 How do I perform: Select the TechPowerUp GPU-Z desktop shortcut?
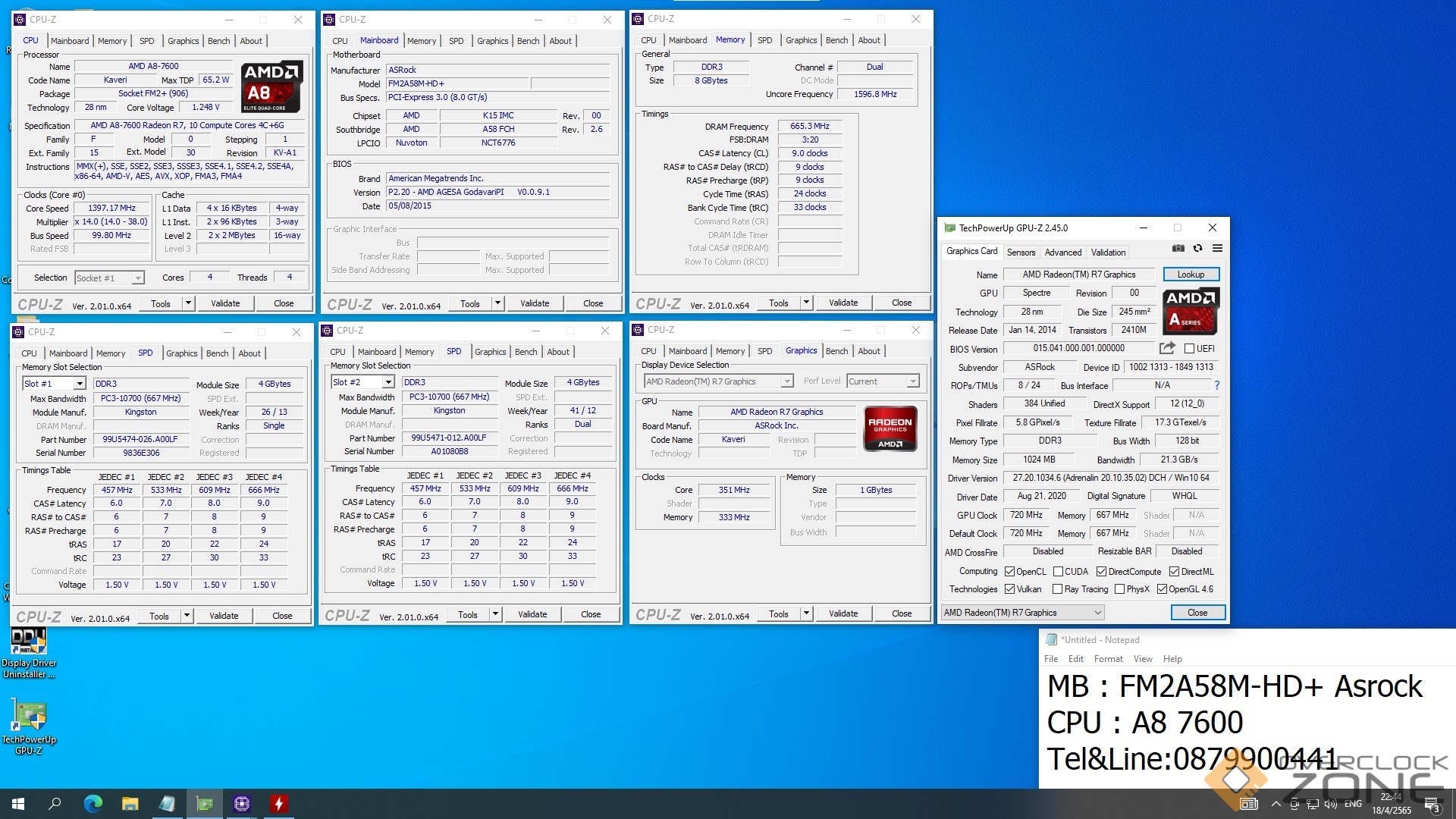coord(28,728)
